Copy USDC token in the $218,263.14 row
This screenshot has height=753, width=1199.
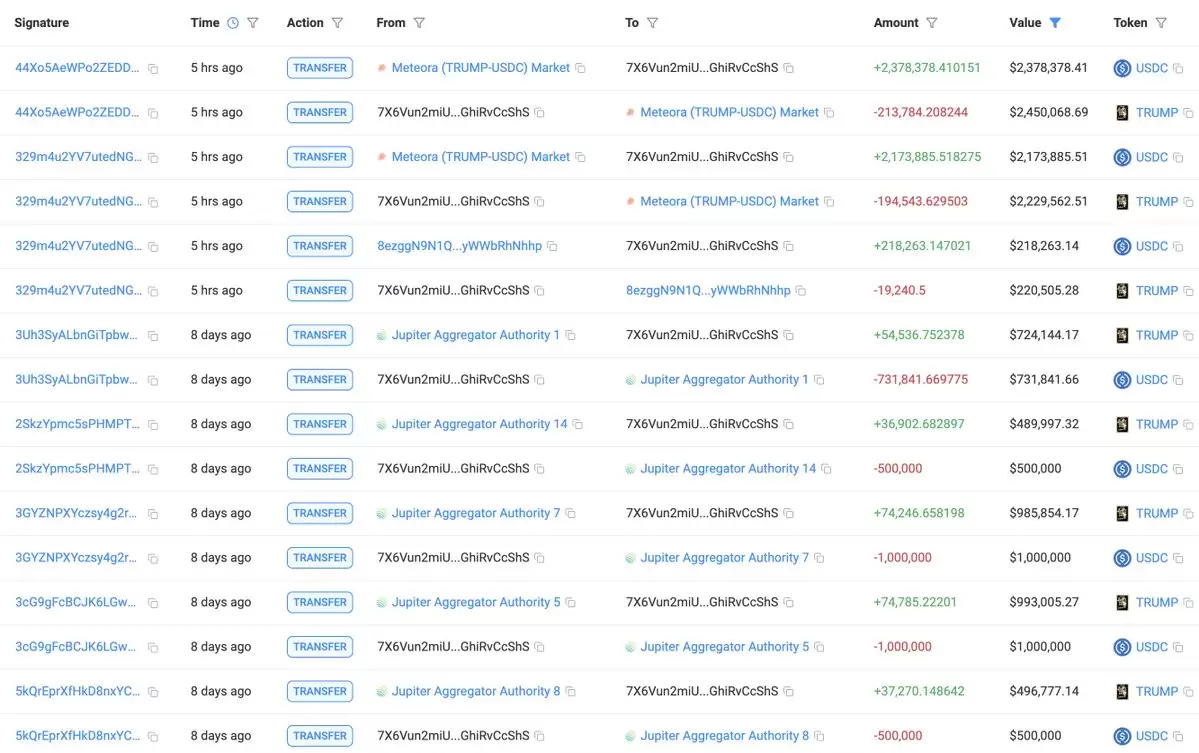point(1178,246)
